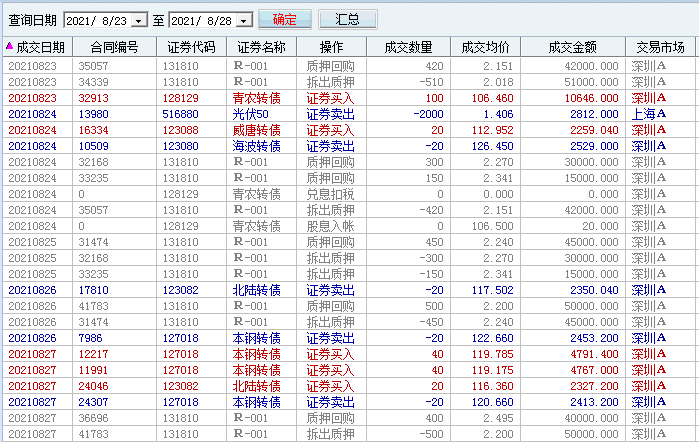Image resolution: width=699 pixels, height=442 pixels.
Task: Click the sort triangle on 成交日期 header
Action: [9, 45]
